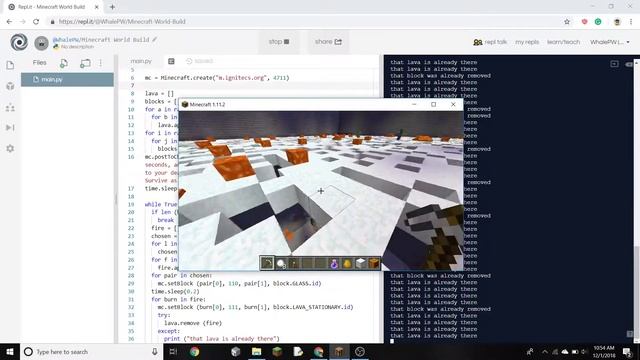This screenshot has height=360, width=640.
Task: Add a new file in Files panel
Action: (x=64, y=63)
